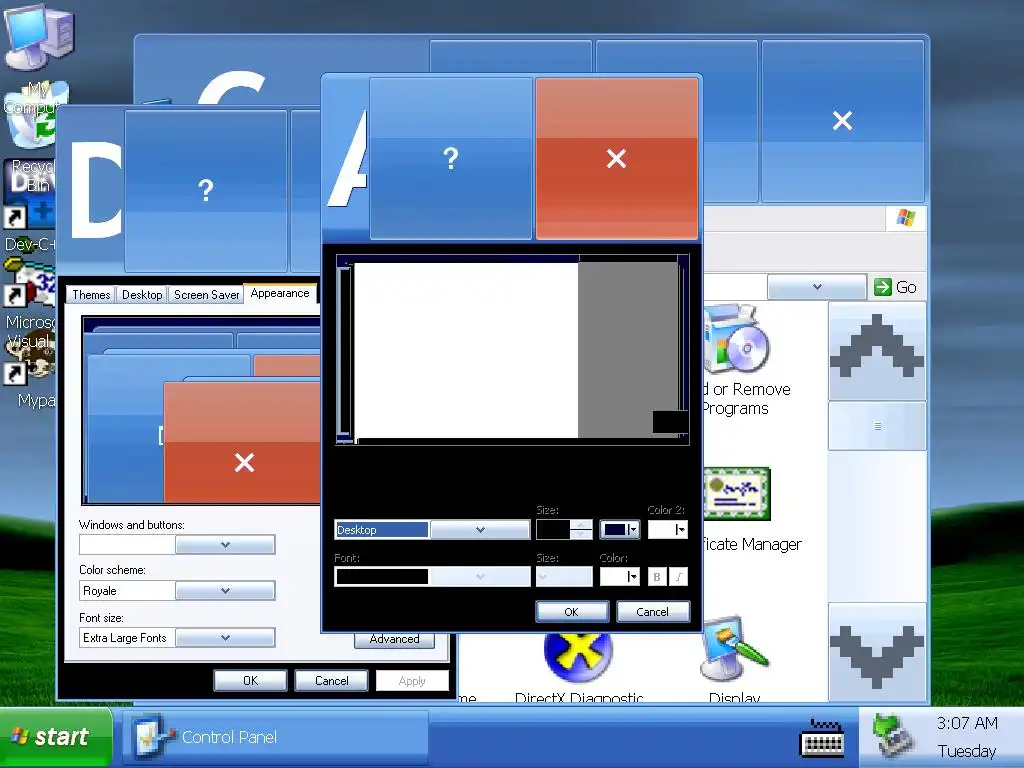The image size is (1024, 768).
Task: Click the Item field showing Desktop
Action: point(381,530)
